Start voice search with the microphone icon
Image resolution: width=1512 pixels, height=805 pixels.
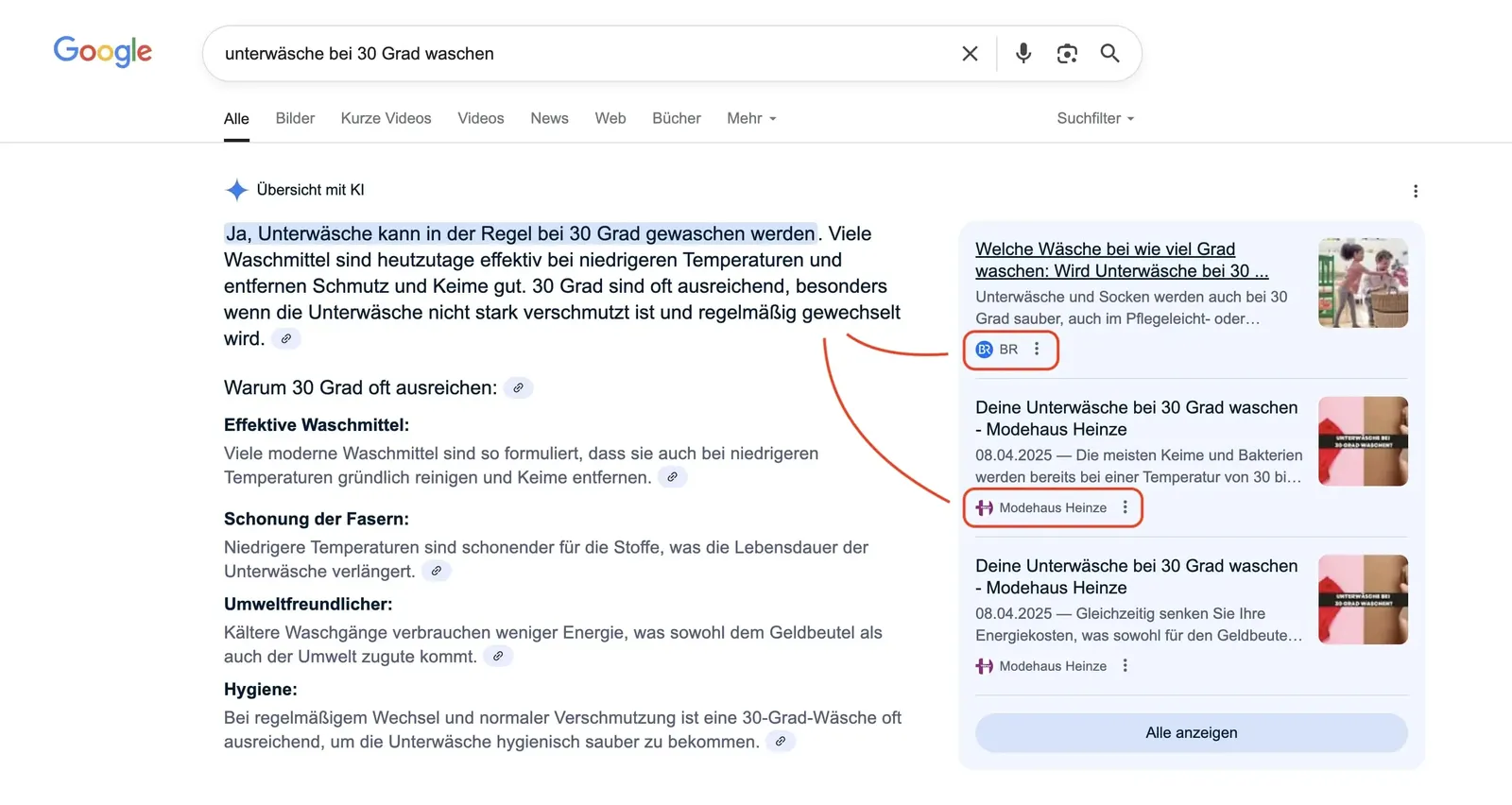[1023, 54]
